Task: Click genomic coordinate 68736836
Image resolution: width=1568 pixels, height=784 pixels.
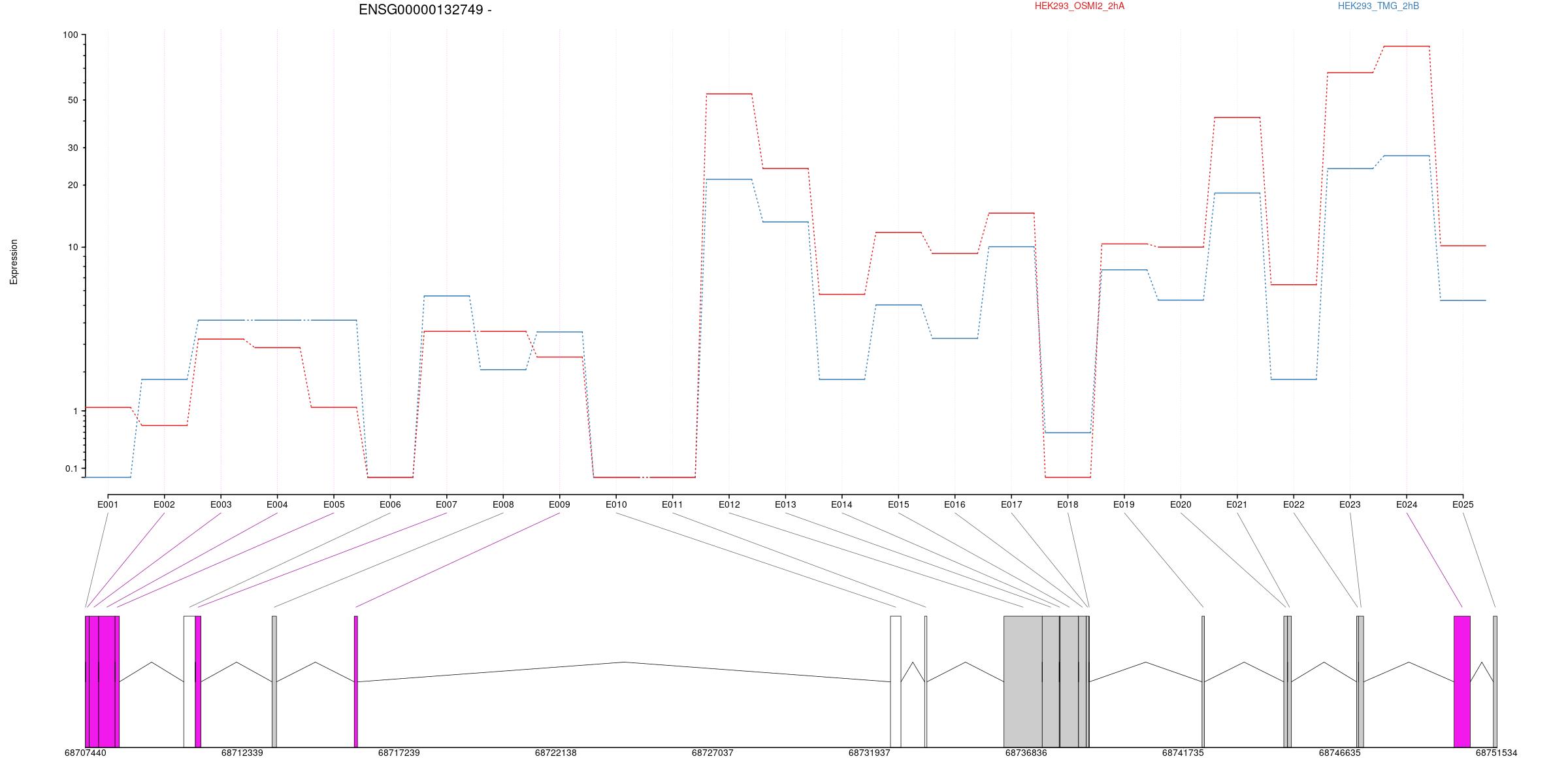Action: point(1026,753)
